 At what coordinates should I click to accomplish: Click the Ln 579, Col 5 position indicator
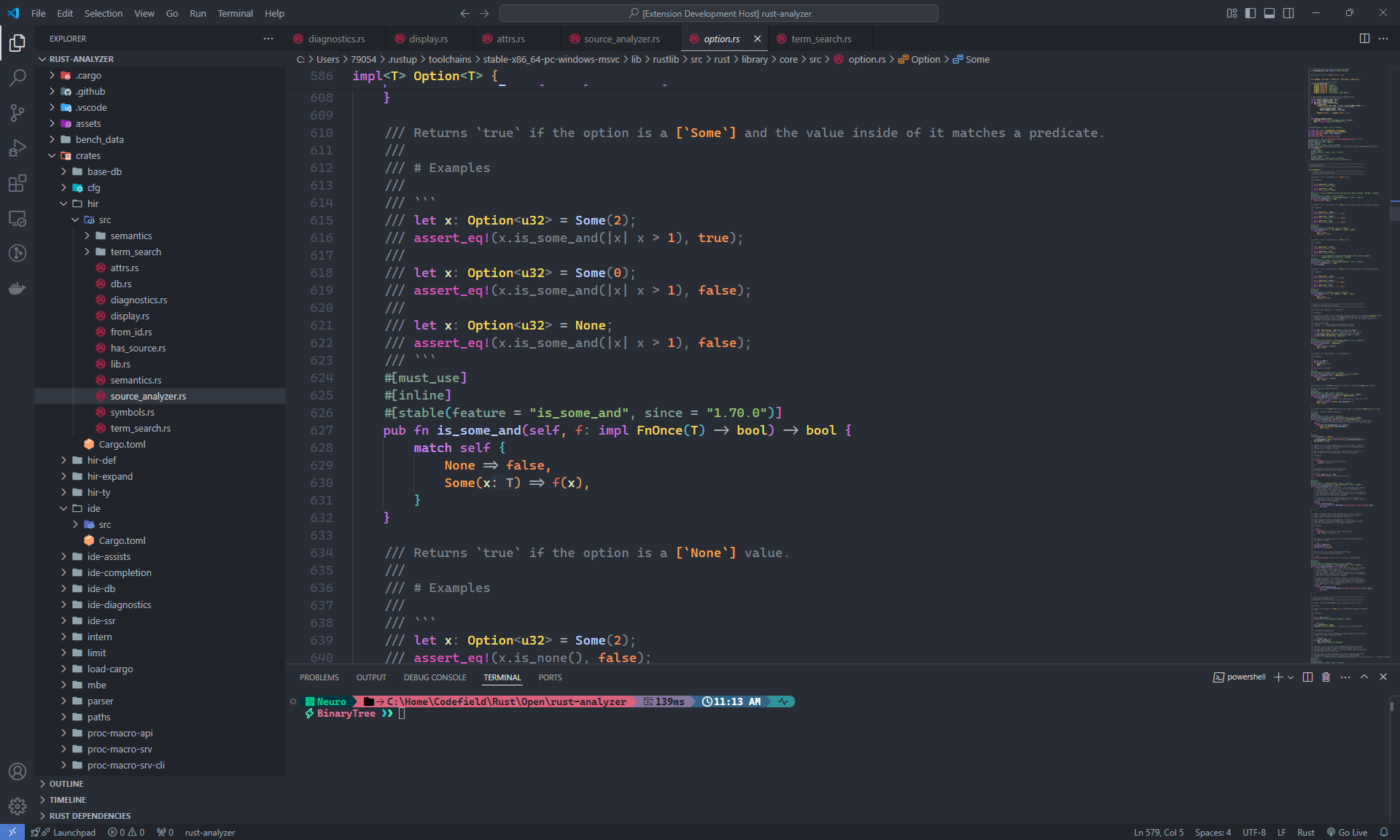1158,832
